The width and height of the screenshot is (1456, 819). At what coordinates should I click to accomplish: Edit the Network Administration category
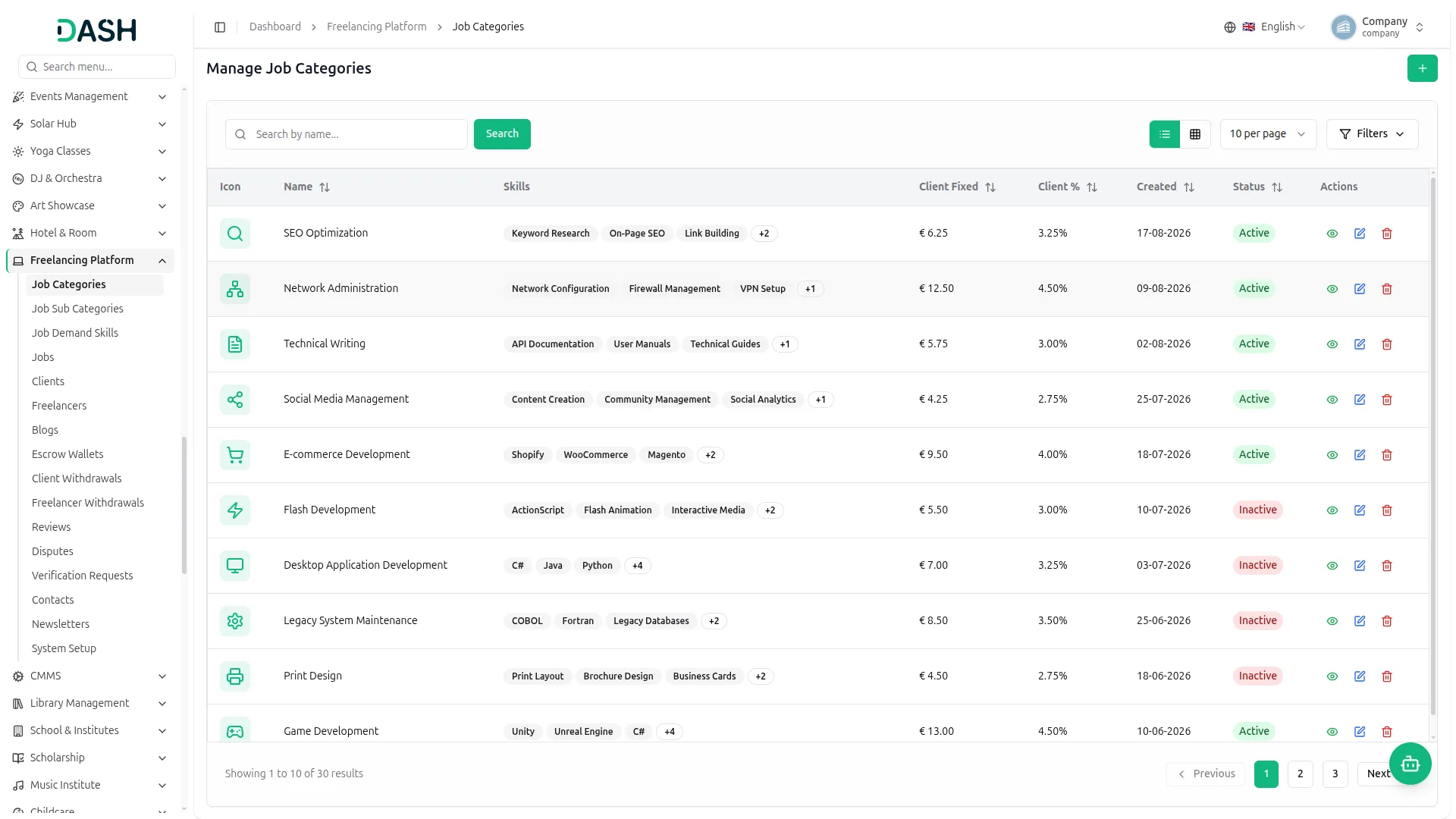pos(1360,289)
